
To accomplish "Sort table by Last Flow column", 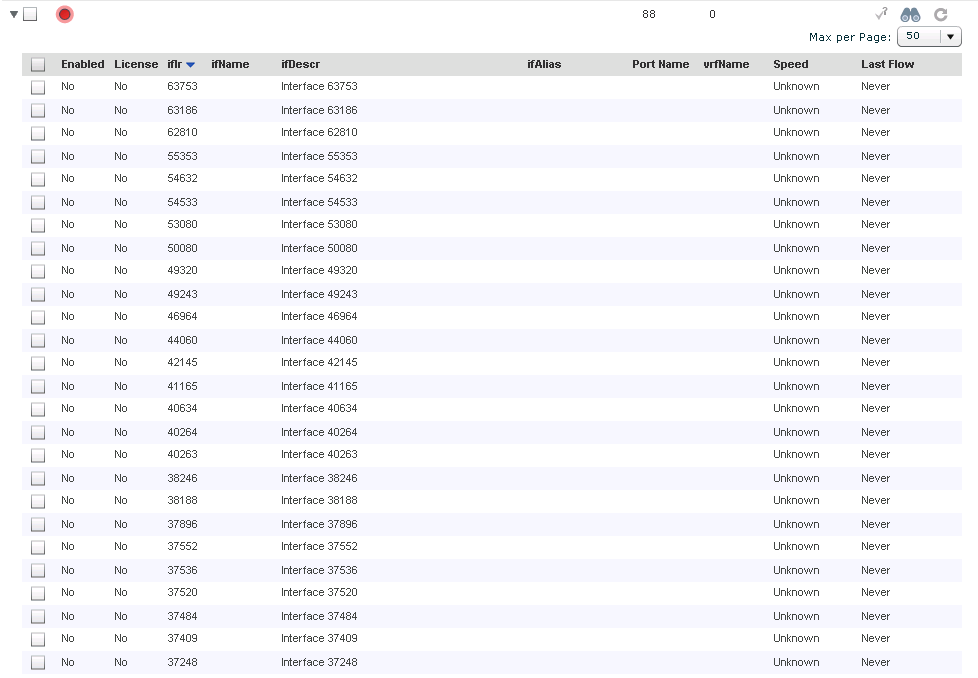I will (x=887, y=64).
